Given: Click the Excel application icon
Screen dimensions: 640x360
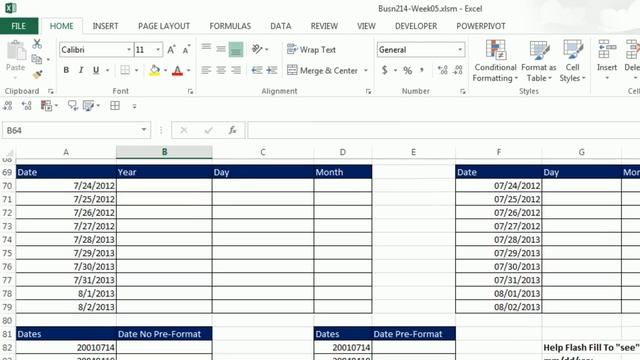Looking at the screenshot, I should pos(11,8).
